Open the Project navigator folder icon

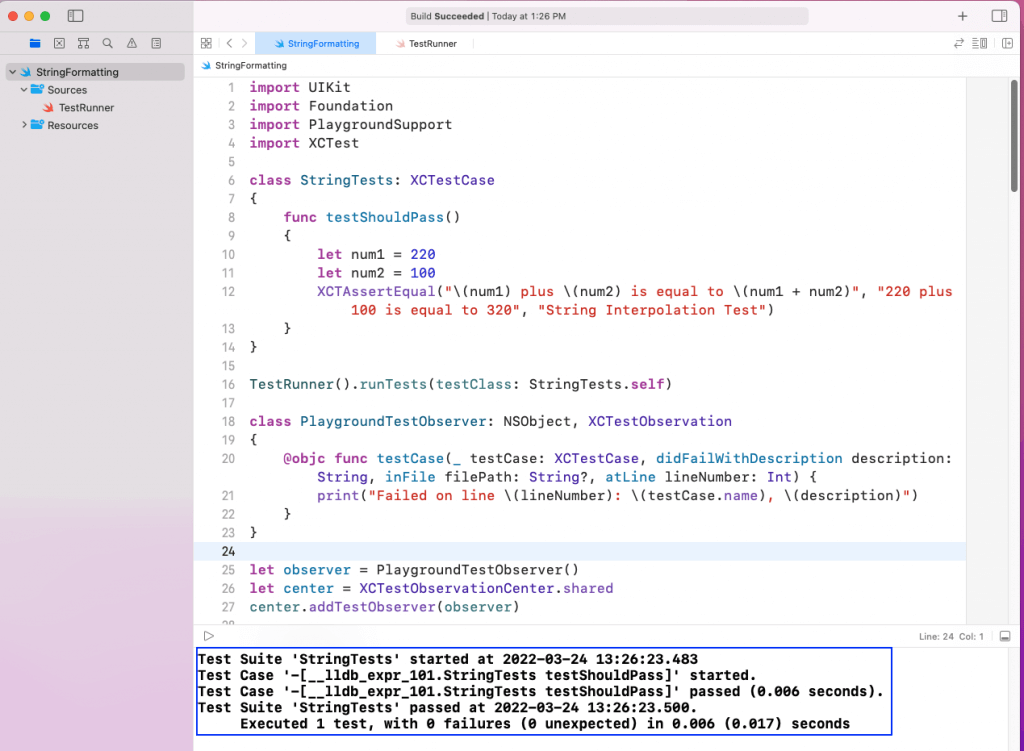click(35, 43)
